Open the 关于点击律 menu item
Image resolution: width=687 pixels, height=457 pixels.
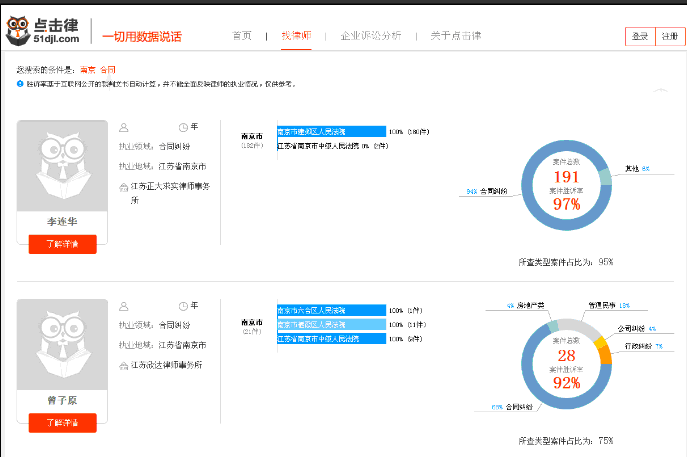[456, 35]
